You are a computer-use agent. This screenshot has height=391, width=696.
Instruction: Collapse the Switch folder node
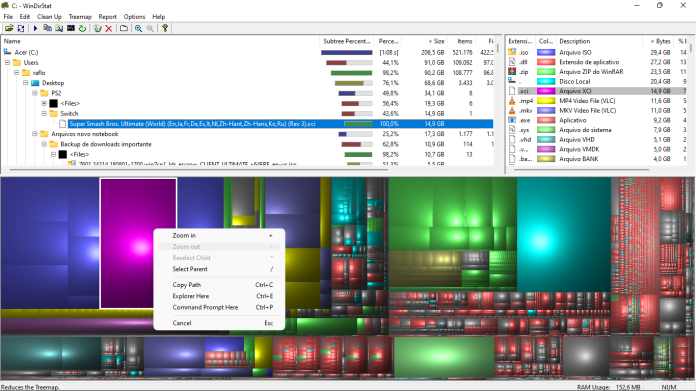[x=44, y=114]
